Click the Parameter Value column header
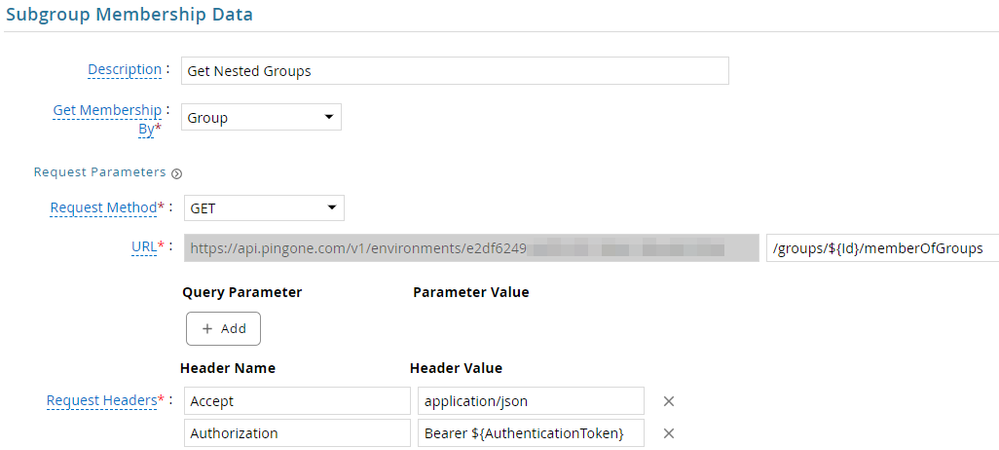The height and width of the screenshot is (450, 999). click(471, 292)
